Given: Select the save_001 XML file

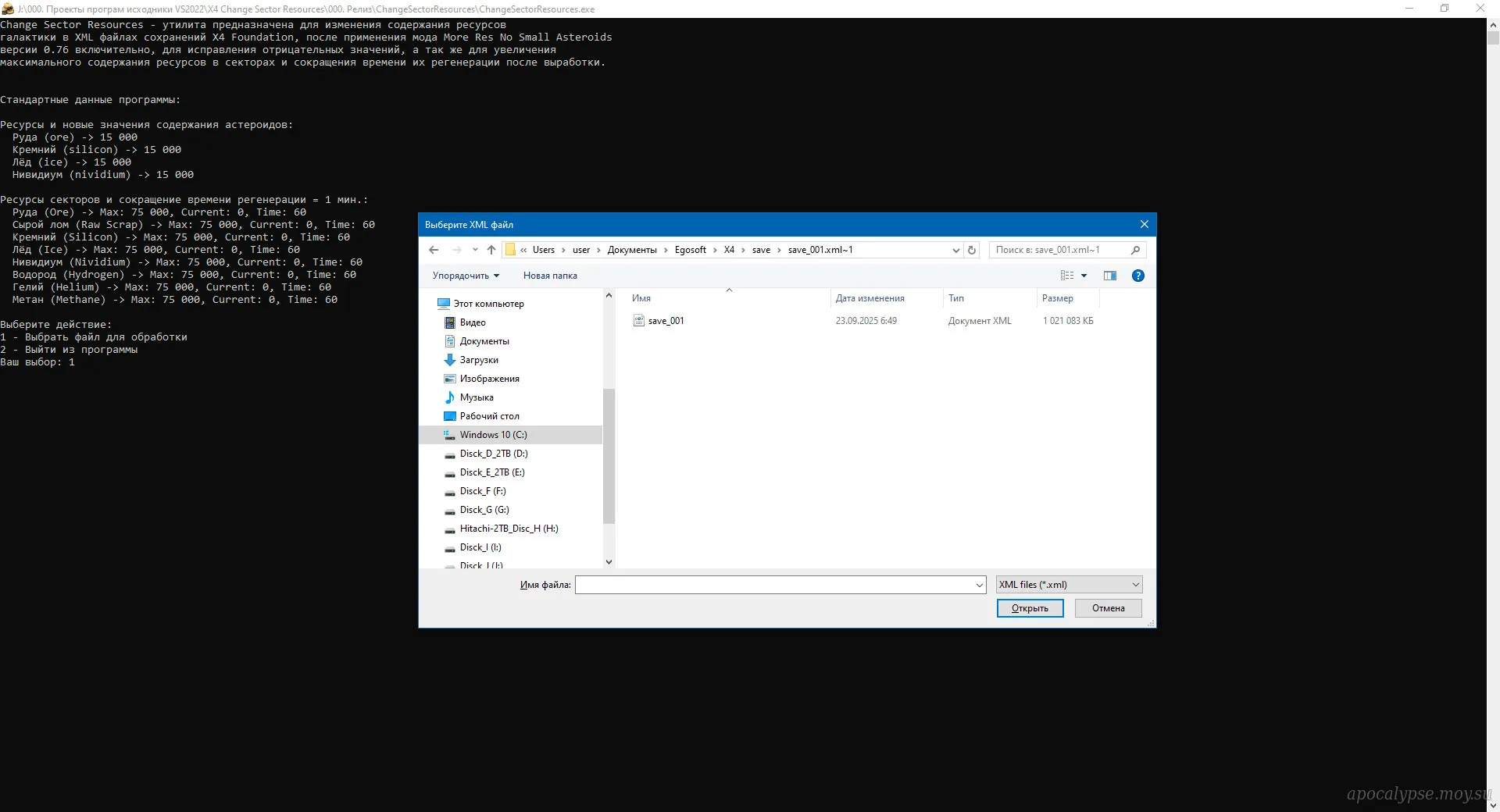Looking at the screenshot, I should coord(666,321).
